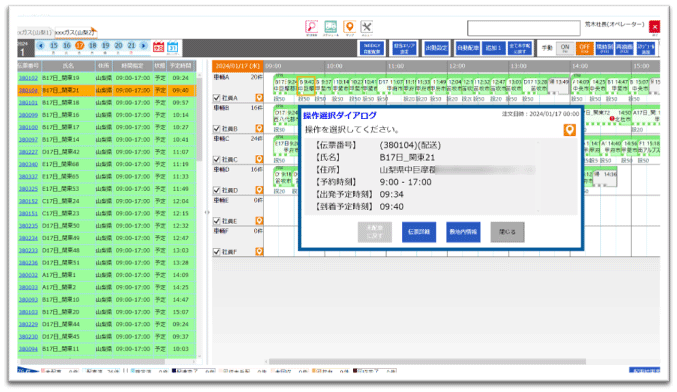Select date 19 in the week strip
Screen dimensions: 677x392
[105, 46]
